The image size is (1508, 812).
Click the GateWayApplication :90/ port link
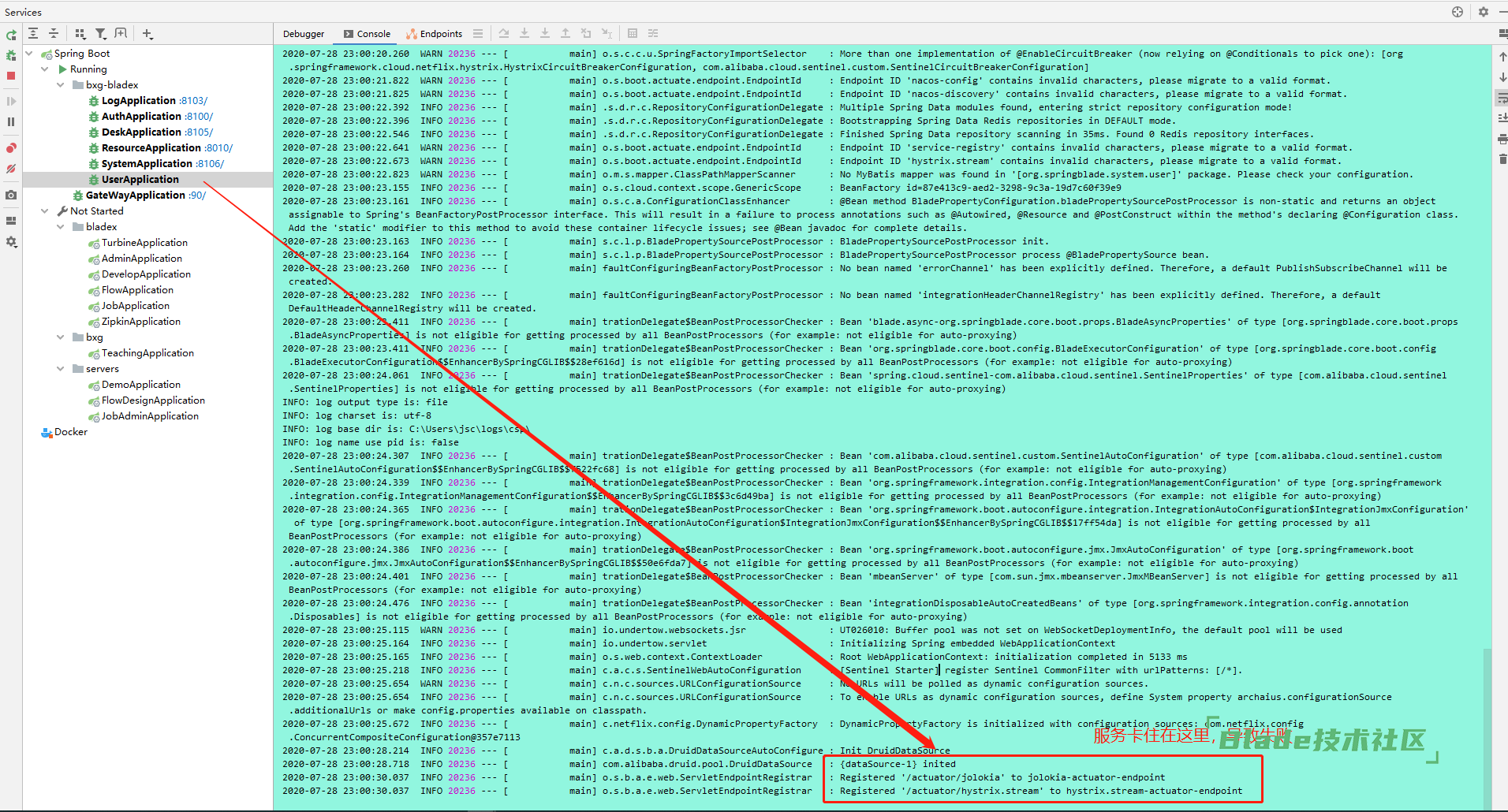197,196
